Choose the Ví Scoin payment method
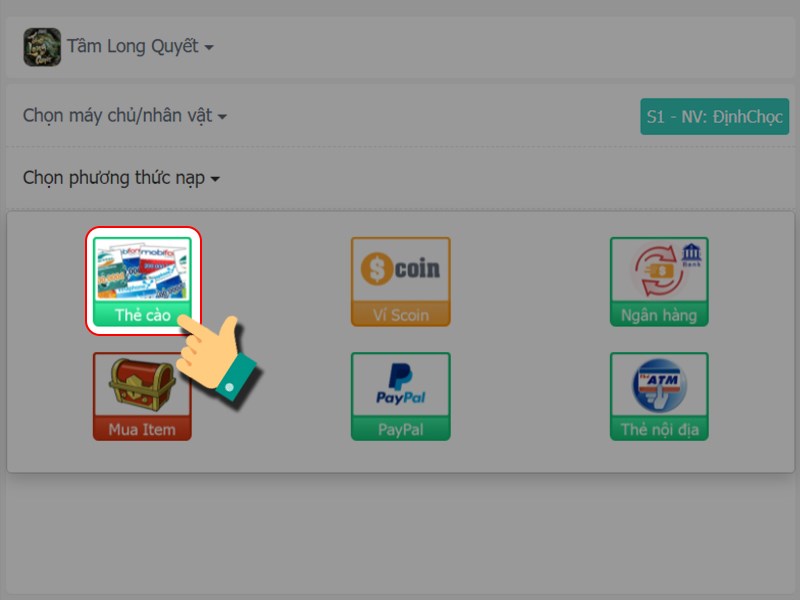The width and height of the screenshot is (800, 600). tap(401, 281)
